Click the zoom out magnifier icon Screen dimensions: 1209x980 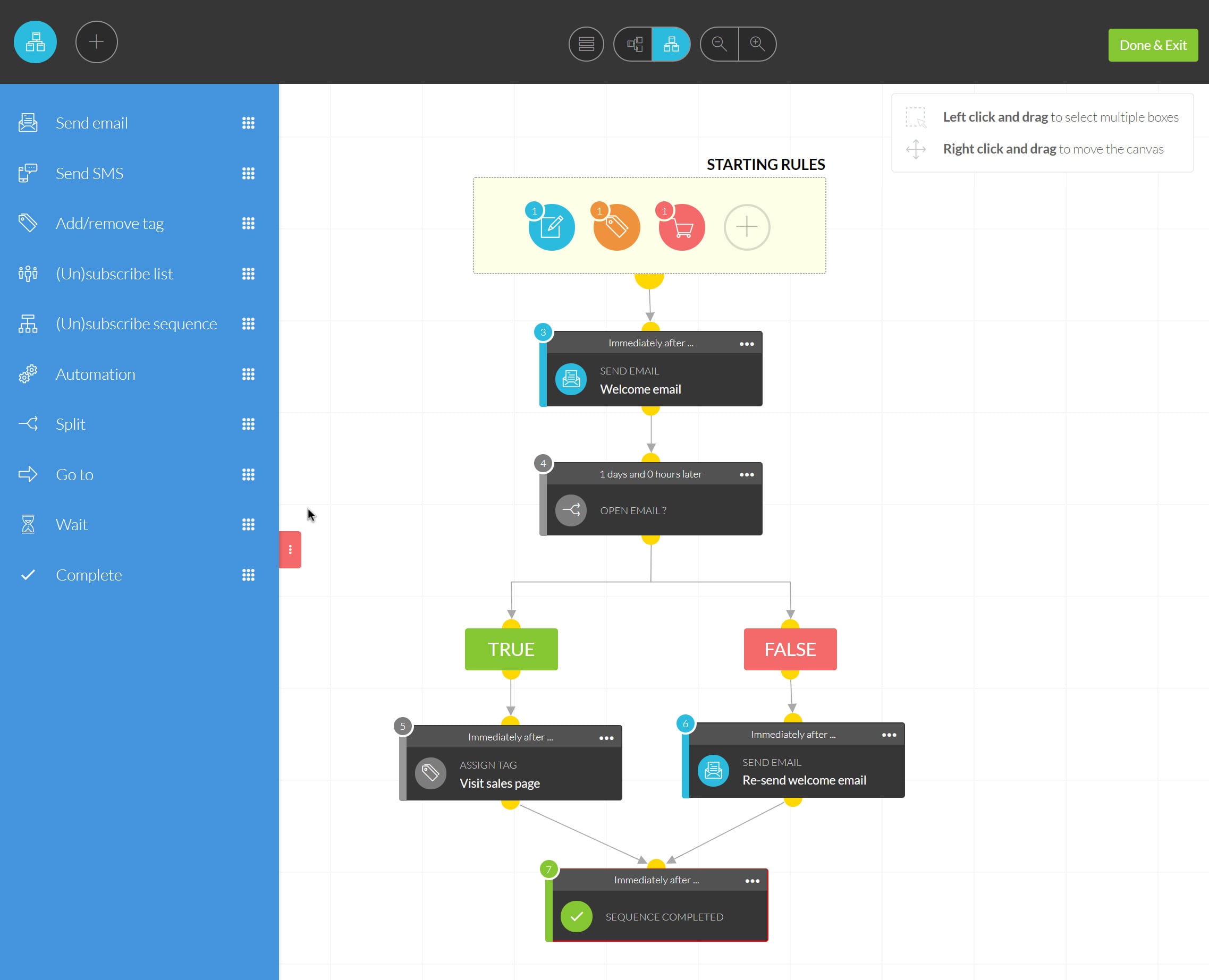(720, 43)
